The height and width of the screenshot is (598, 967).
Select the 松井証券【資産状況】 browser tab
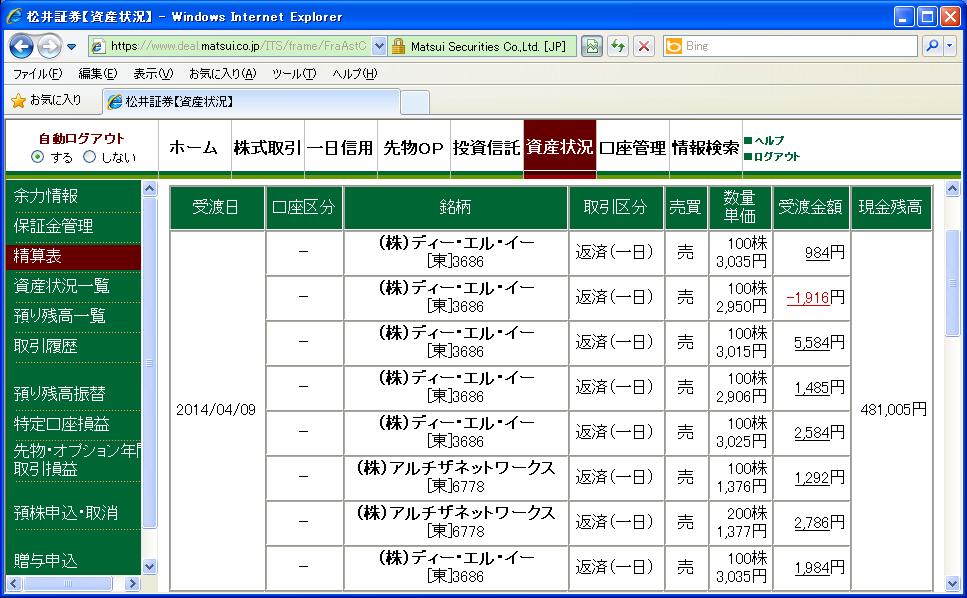tap(252, 102)
